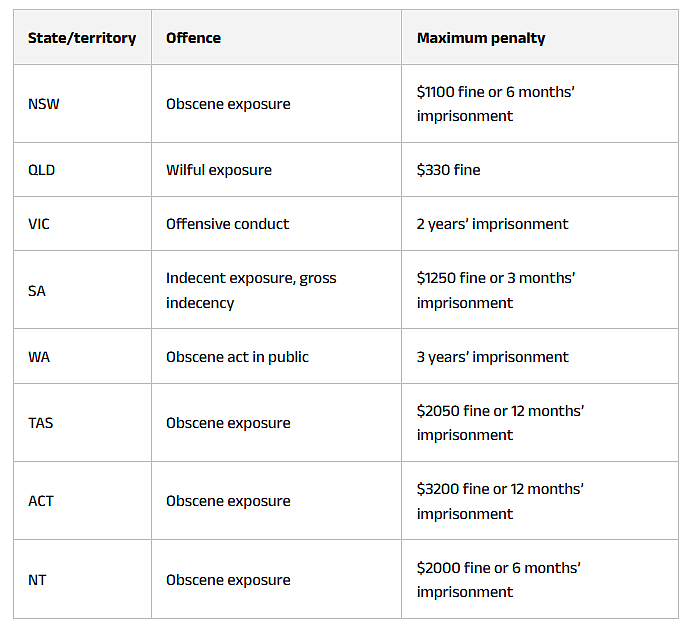Image resolution: width=695 pixels, height=635 pixels.
Task: Click the $330 fine penalty cell
Action: click(x=540, y=170)
